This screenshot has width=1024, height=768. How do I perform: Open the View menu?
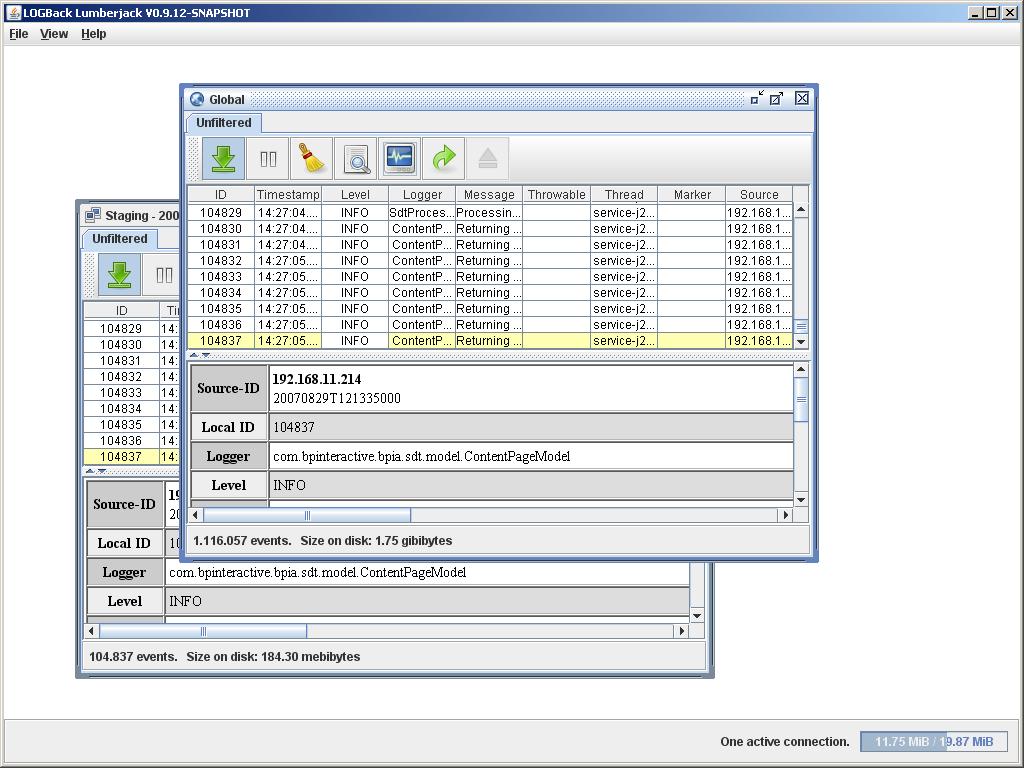54,33
